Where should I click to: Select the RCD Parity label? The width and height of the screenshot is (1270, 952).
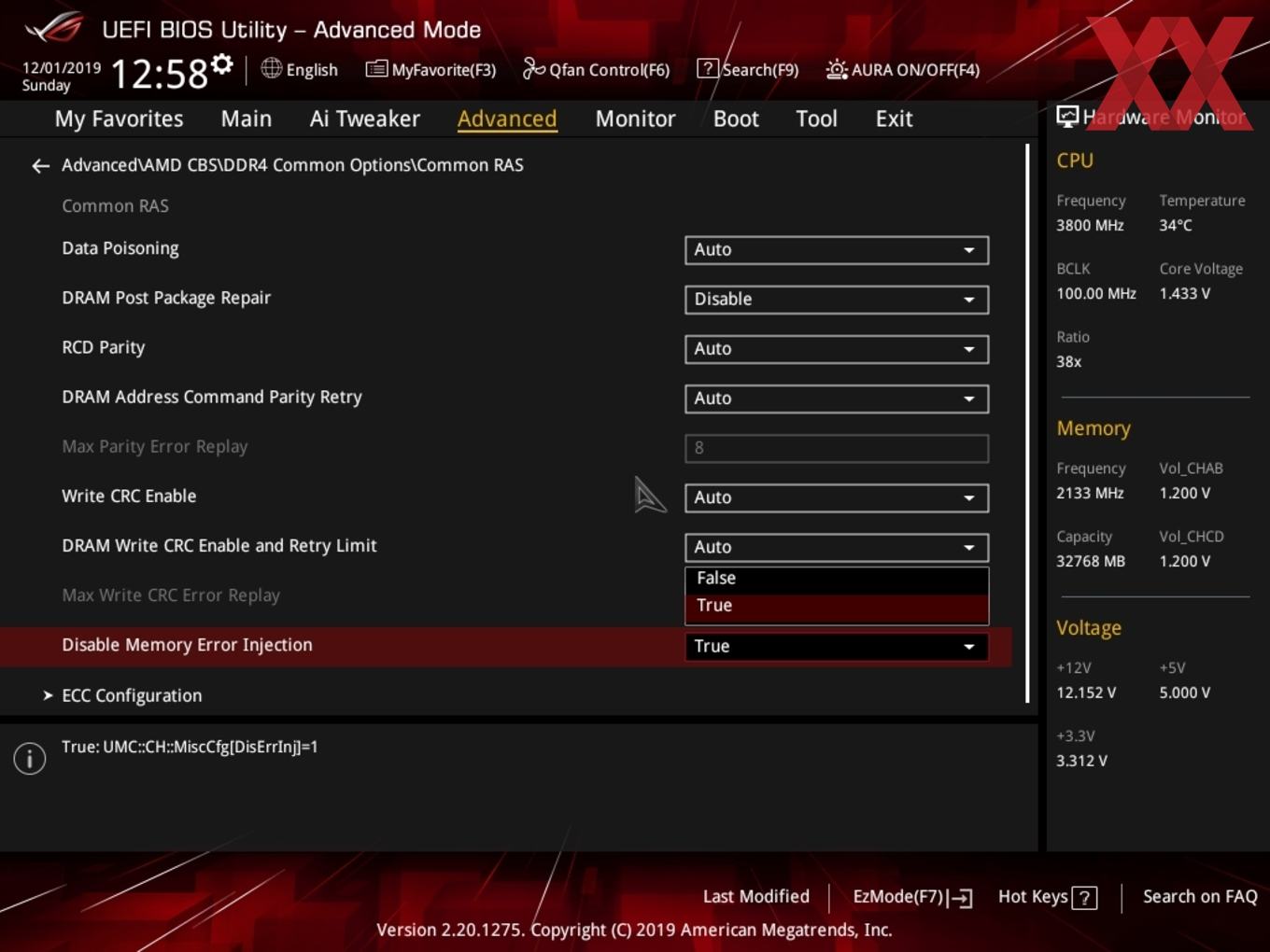point(104,347)
